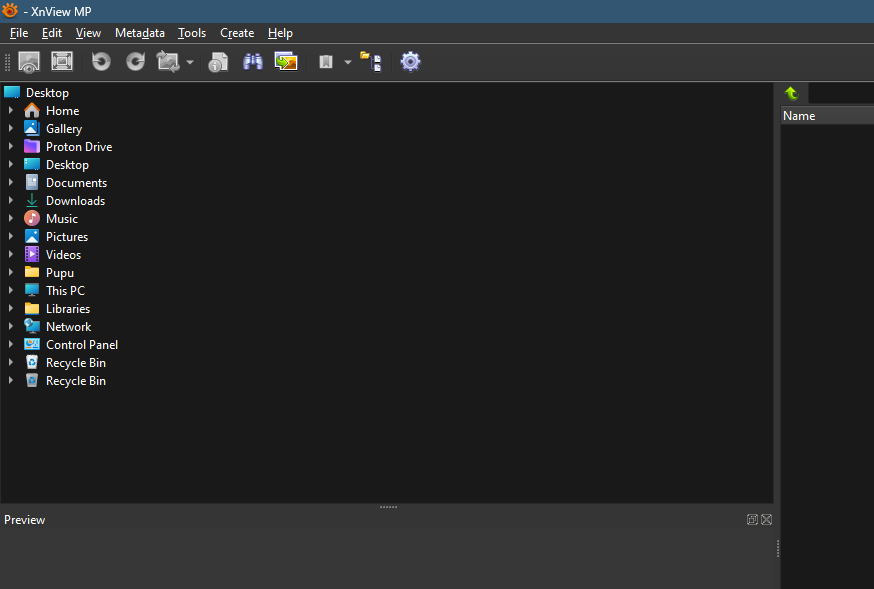Click the Network globe icon
Viewport: 874px width, 589px height.
point(32,326)
